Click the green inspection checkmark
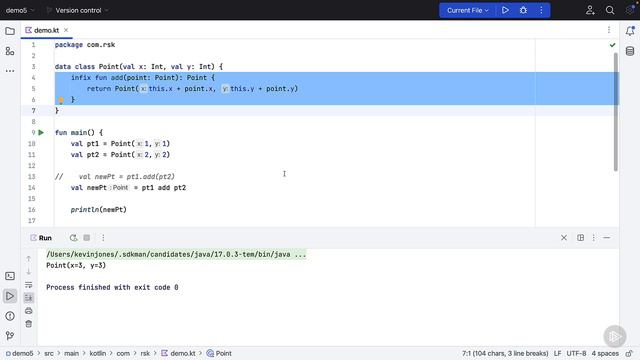The width and height of the screenshot is (640, 360). (612, 45)
